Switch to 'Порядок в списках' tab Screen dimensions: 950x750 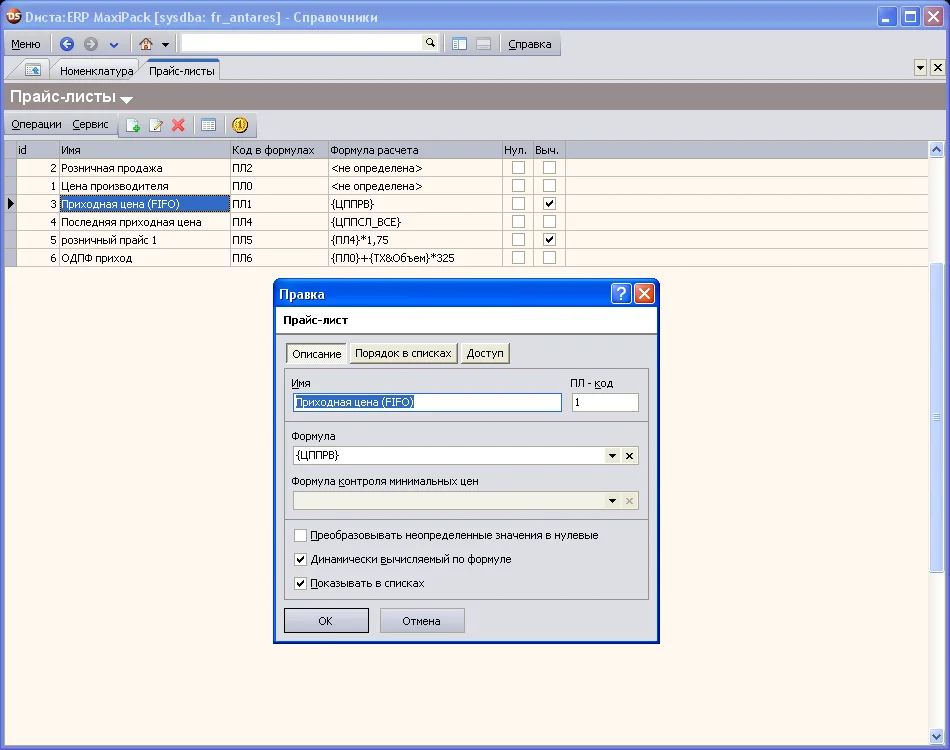[x=403, y=354]
